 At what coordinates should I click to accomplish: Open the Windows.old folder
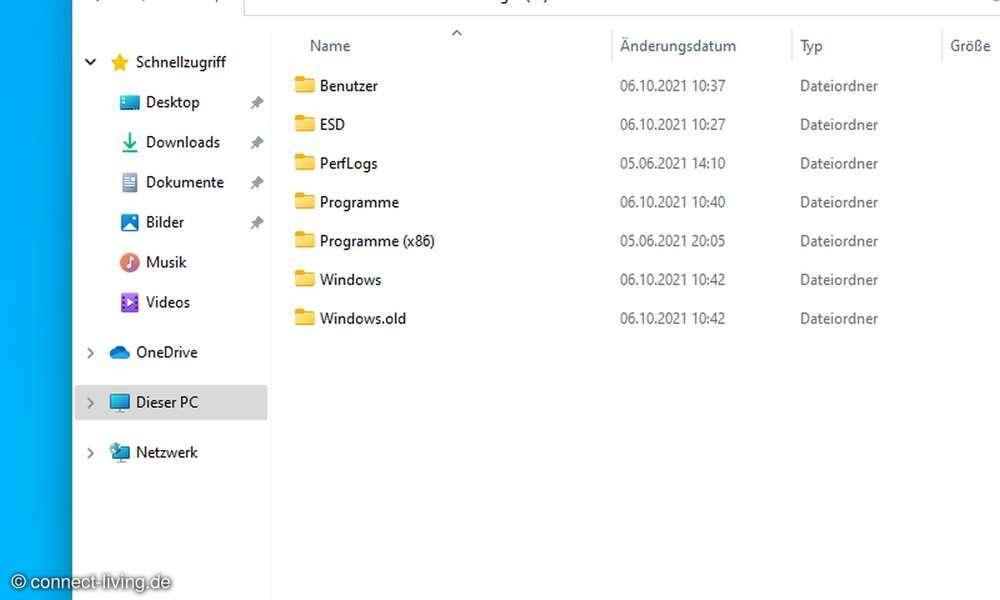point(362,318)
